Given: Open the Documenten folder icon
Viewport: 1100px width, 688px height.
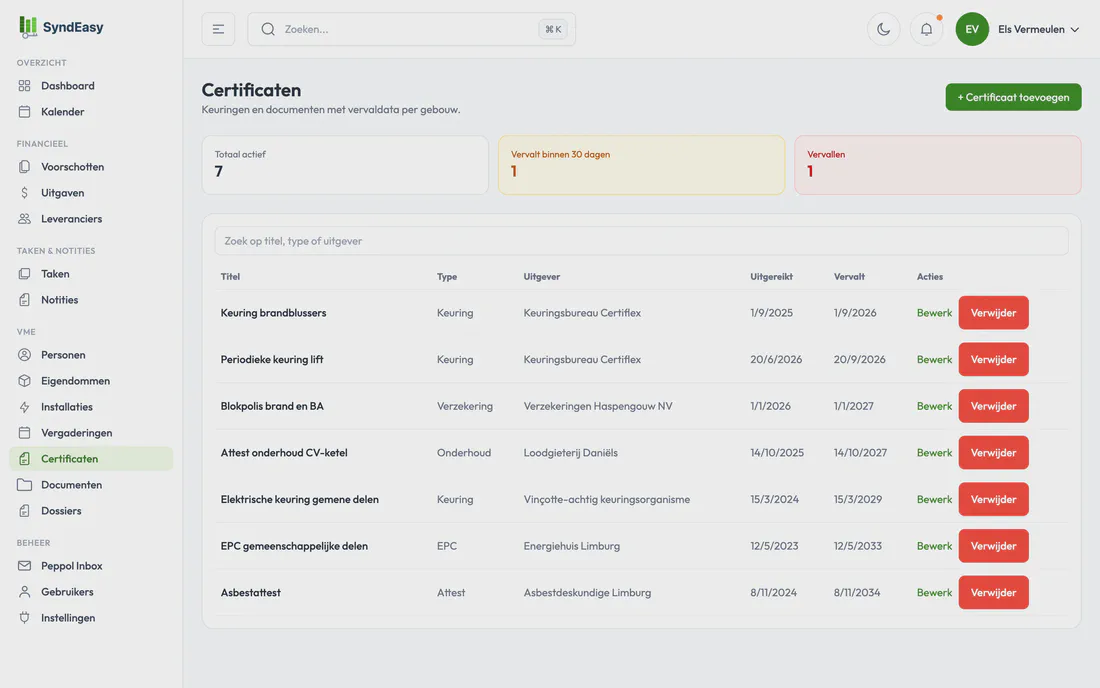Looking at the screenshot, I should [x=25, y=485].
